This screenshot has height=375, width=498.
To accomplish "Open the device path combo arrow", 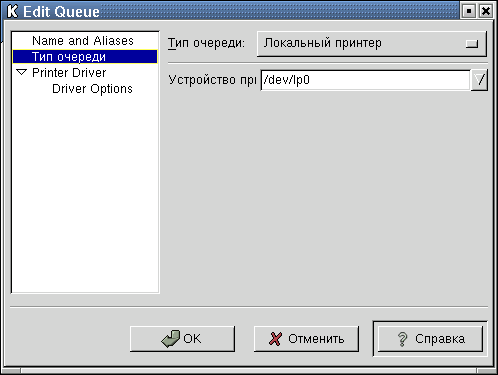I will click(479, 80).
